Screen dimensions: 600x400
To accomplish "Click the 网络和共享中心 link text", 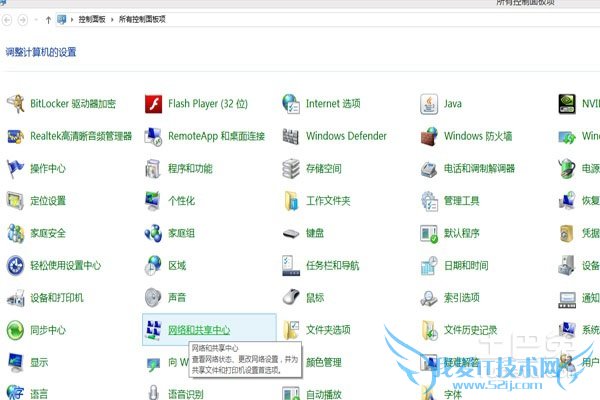I will 199,330.
